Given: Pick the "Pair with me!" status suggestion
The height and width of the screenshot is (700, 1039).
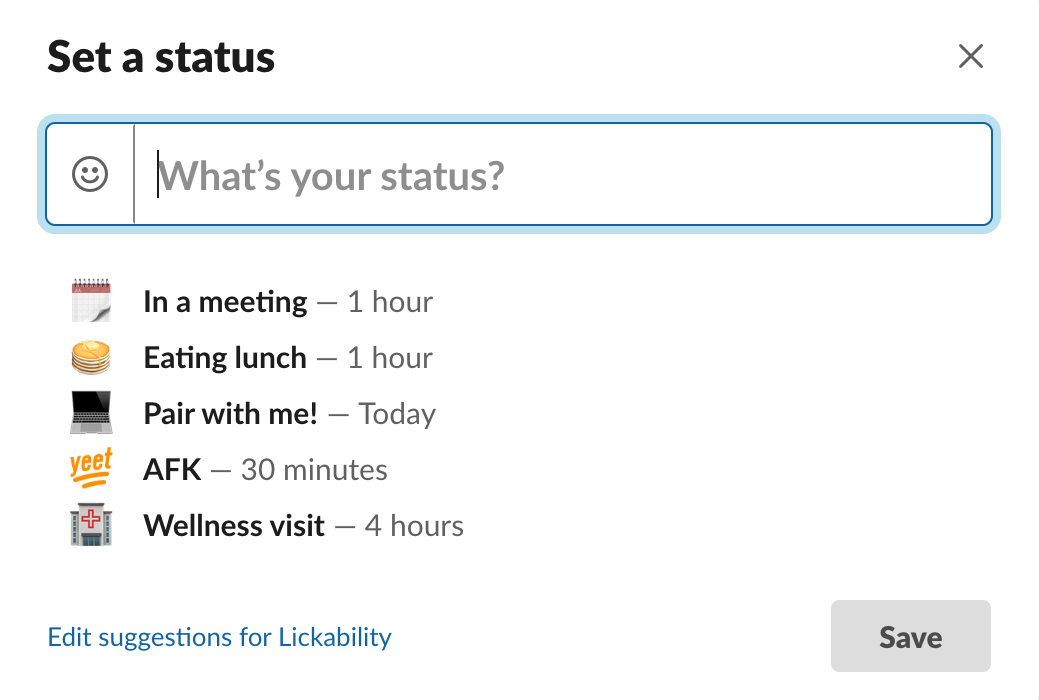Looking at the screenshot, I should click(x=230, y=414).
